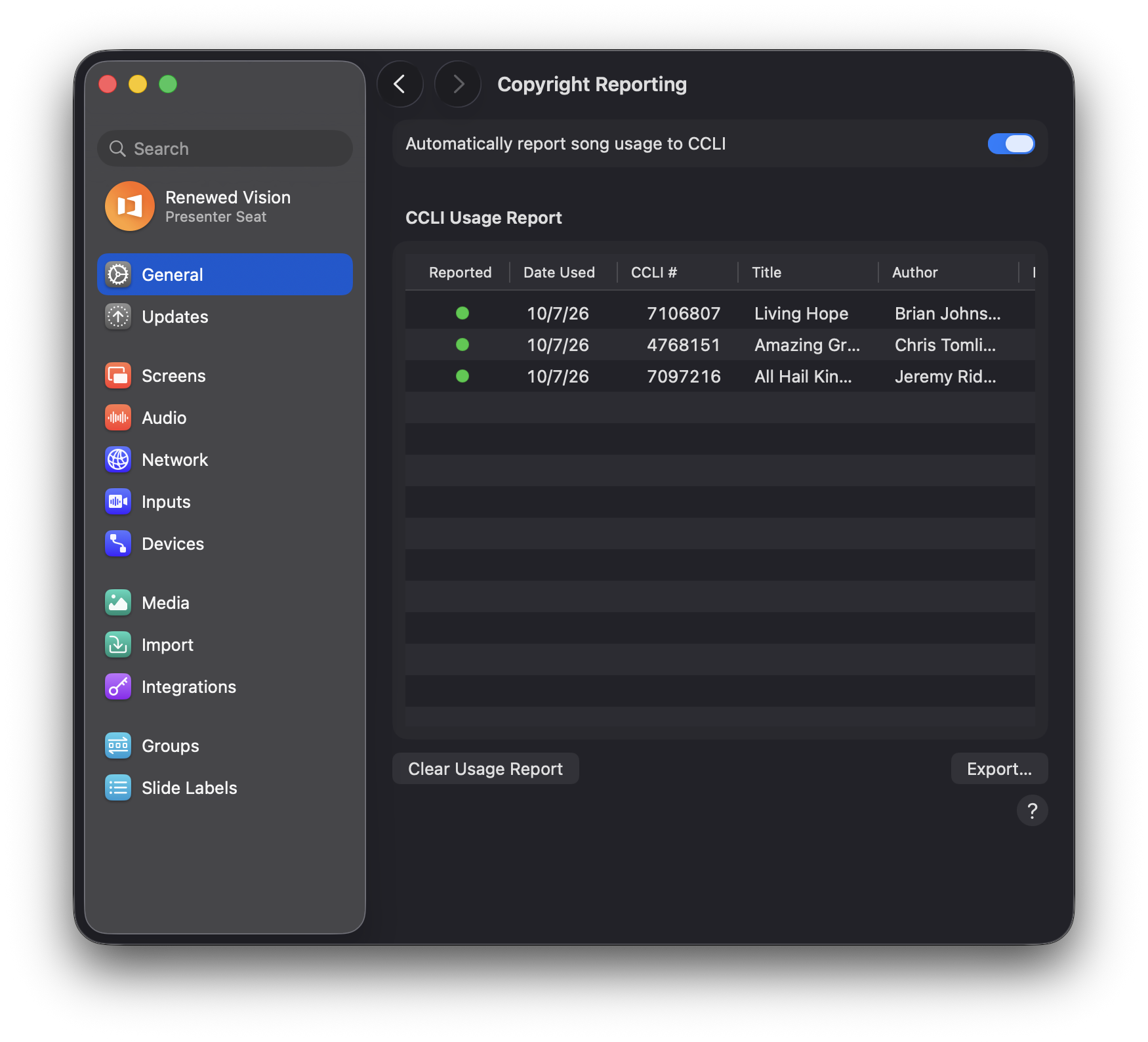Open help with the question mark button
The image size is (1148, 1042).
click(1032, 811)
